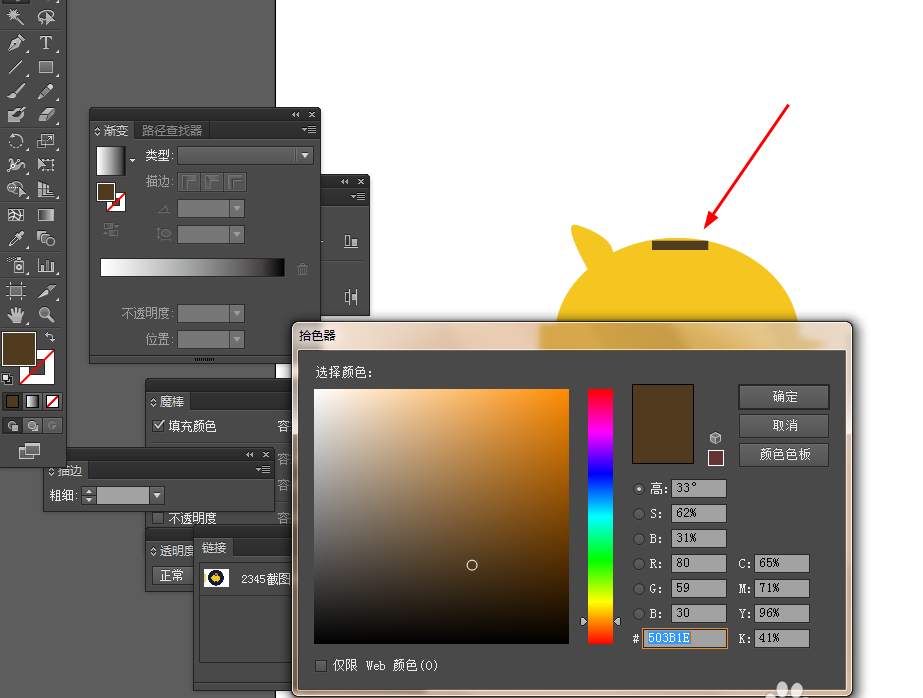The height and width of the screenshot is (698, 923).
Task: Open the Gradient panel options menu
Action: 309,129
